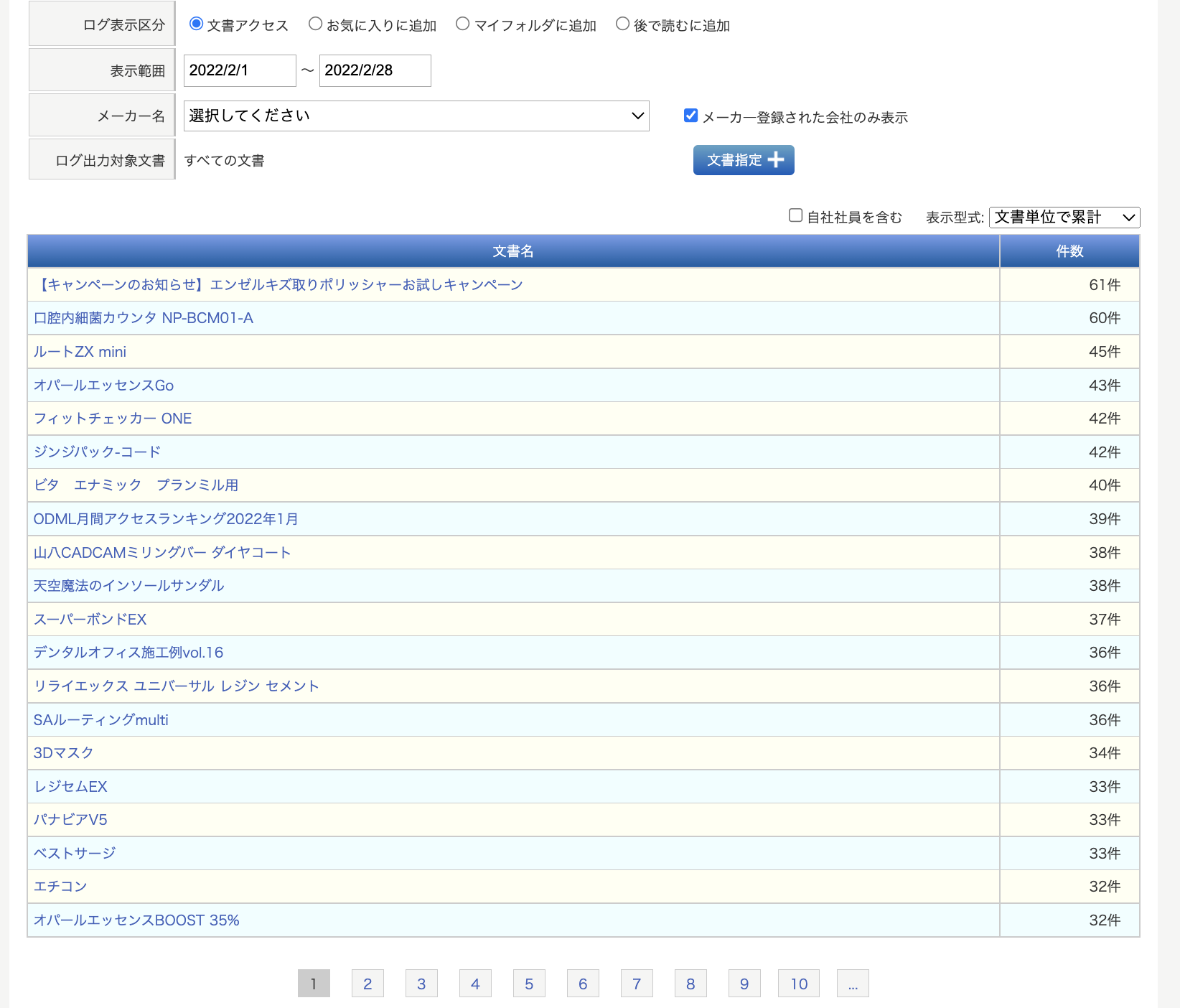Open スーパーボンドEX document link
This screenshot has height=1008, width=1180.
90,620
